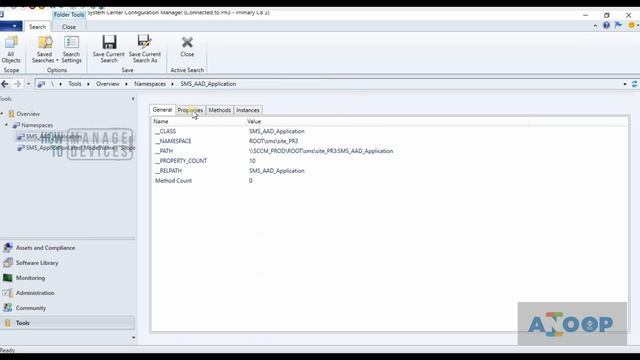Sort by the Value column header
Image resolution: width=640 pixels, height=360 pixels.
coord(387,121)
